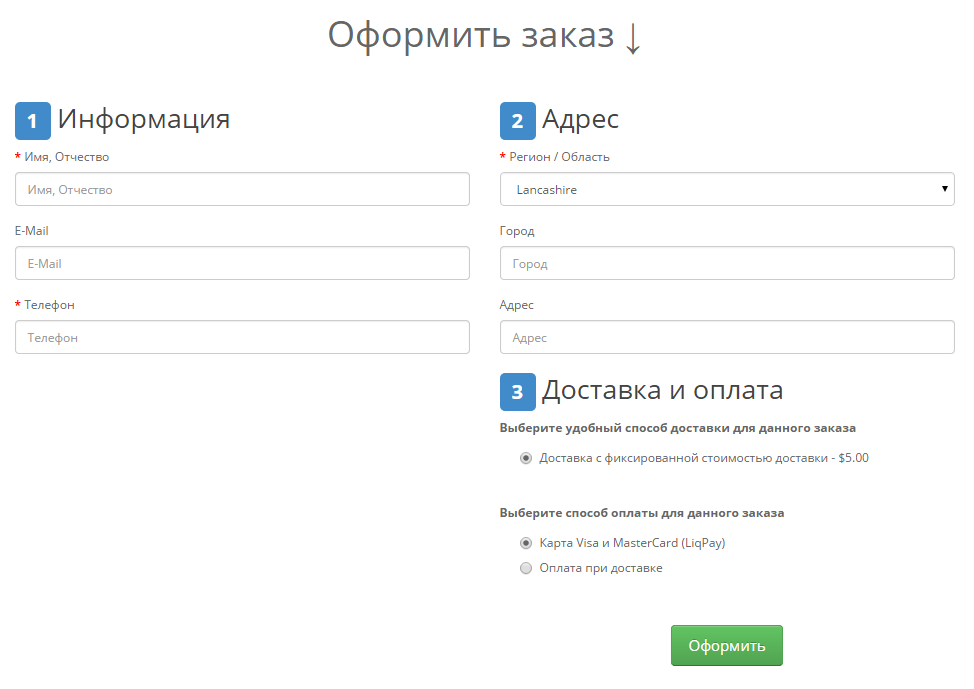This screenshot has width=974, height=689.
Task: Choose Оплата при доставке payment option
Action: pos(526,567)
